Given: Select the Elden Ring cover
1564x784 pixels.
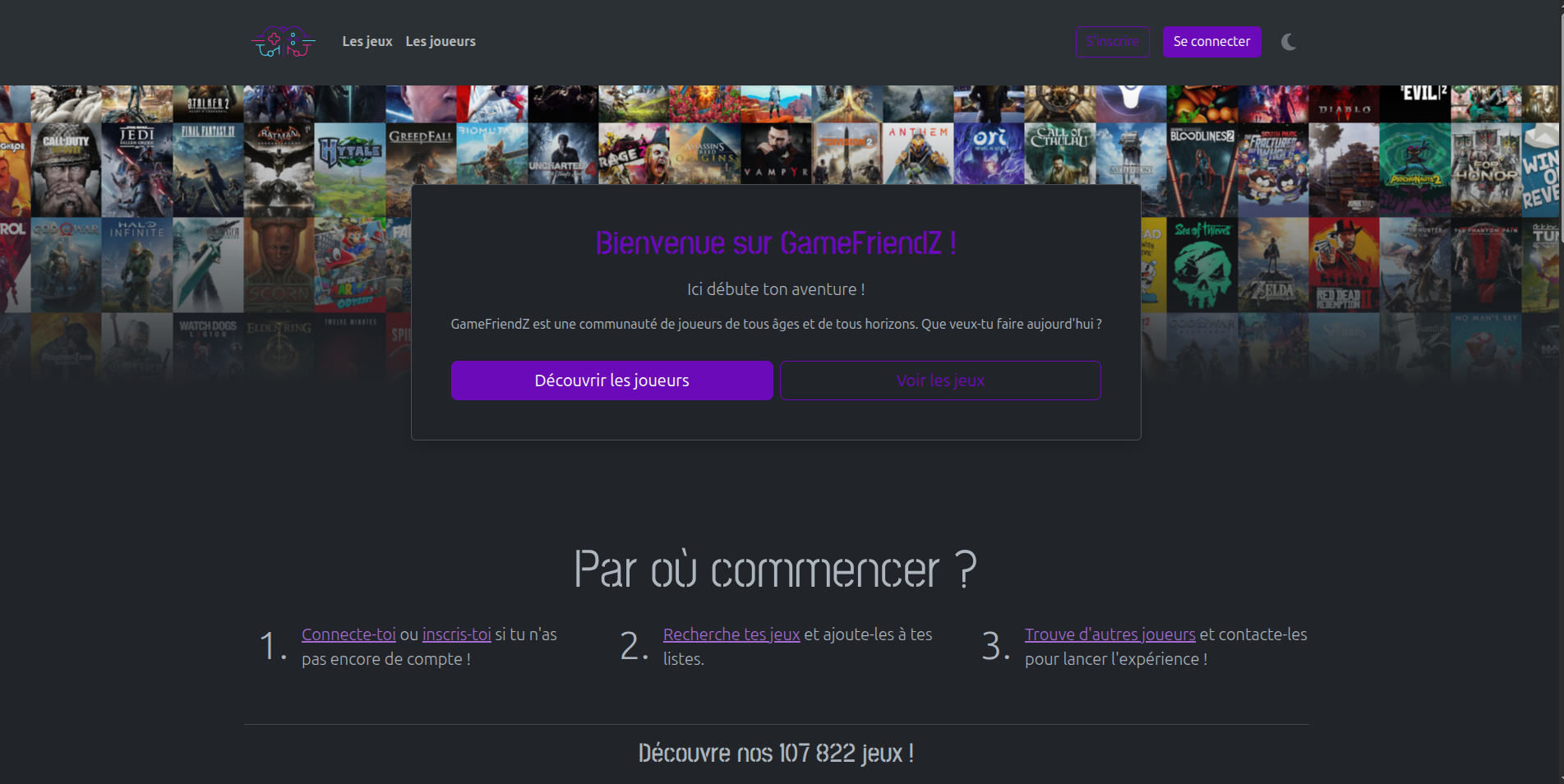Looking at the screenshot, I should point(279,349).
